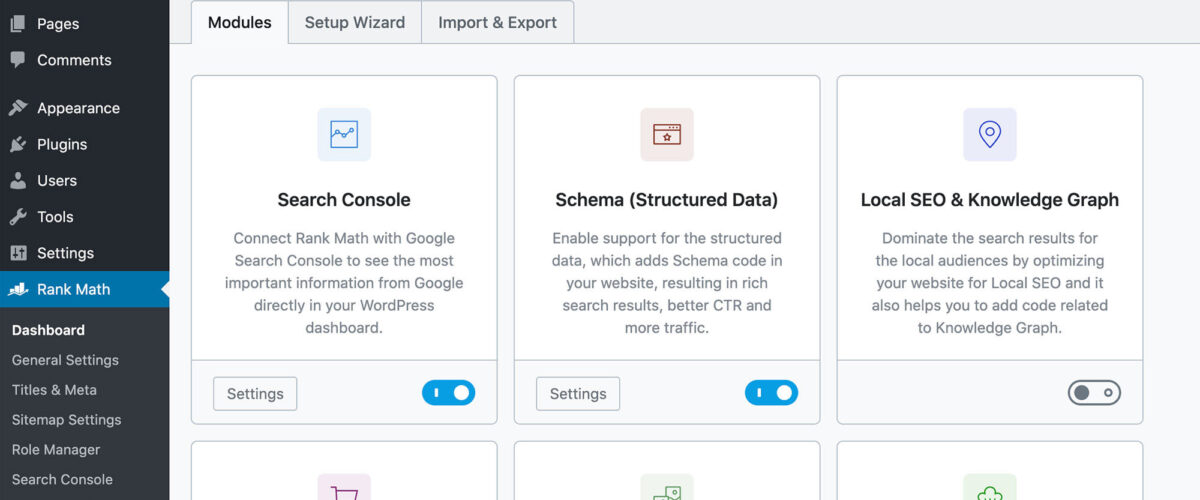
Task: Open Settings for the Schema module
Action: (578, 393)
